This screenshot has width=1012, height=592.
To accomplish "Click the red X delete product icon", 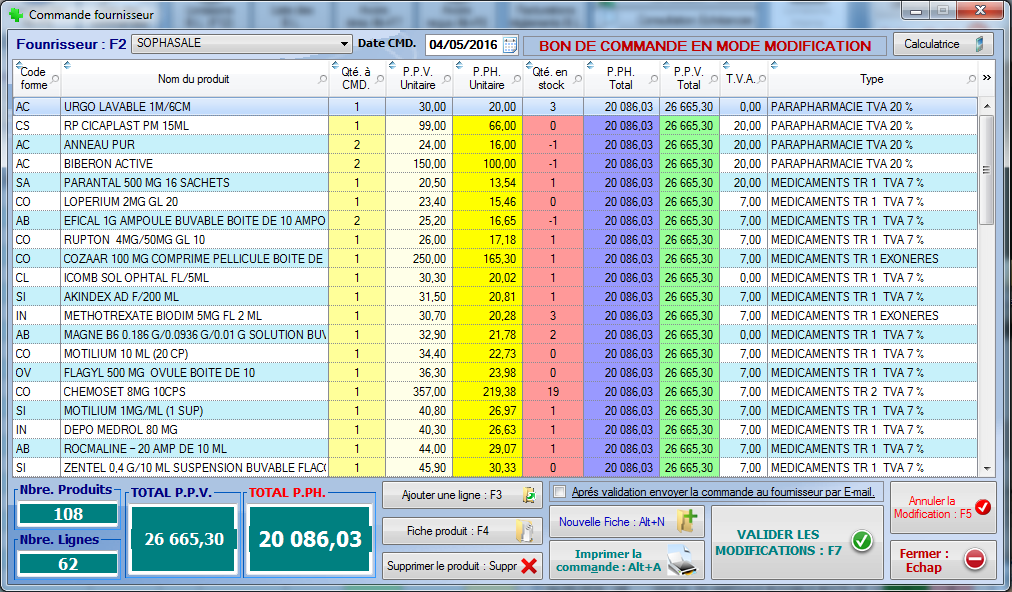I will coord(529,566).
